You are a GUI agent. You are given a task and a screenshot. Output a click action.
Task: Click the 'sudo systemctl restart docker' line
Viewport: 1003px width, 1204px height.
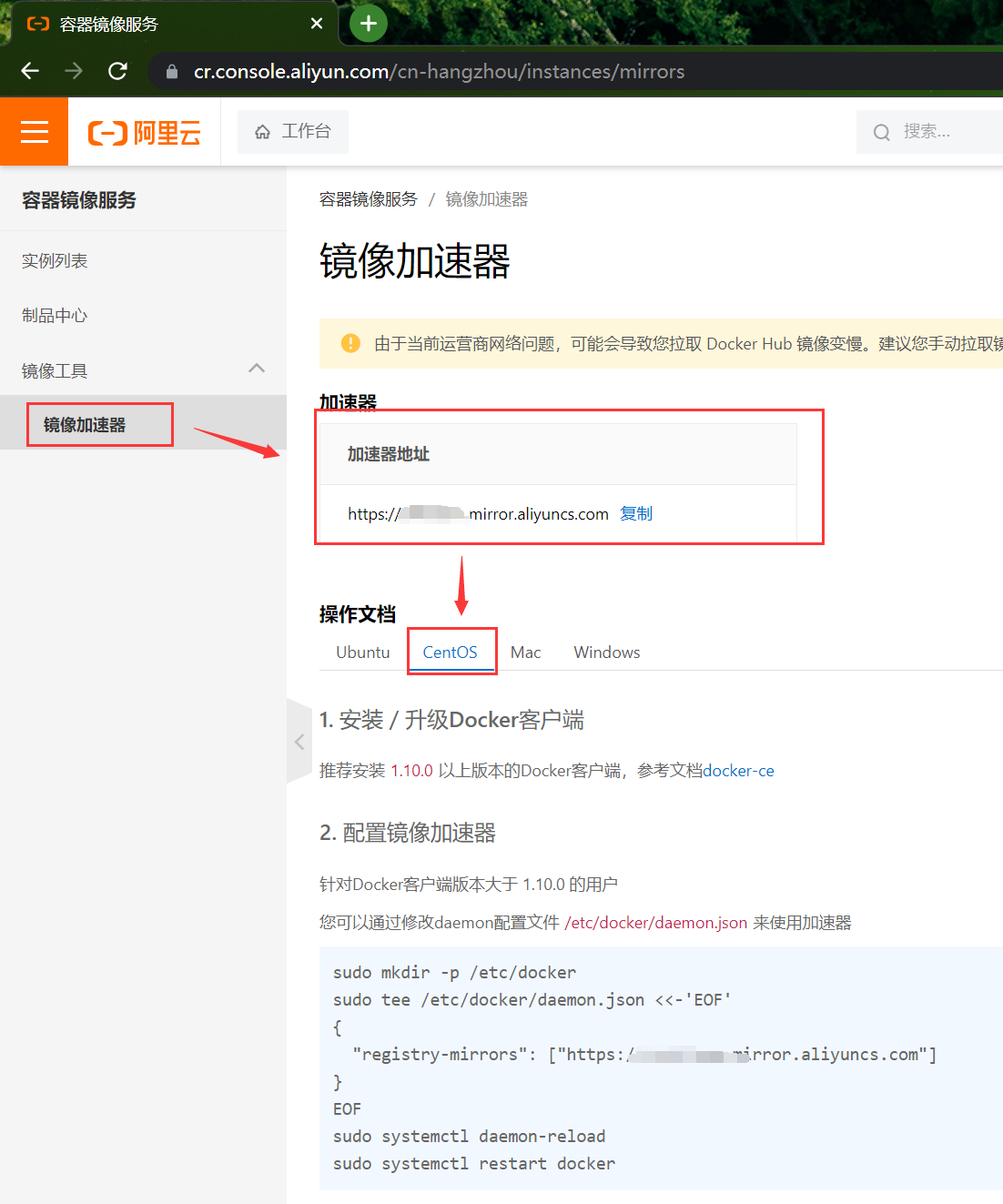pos(474,1163)
